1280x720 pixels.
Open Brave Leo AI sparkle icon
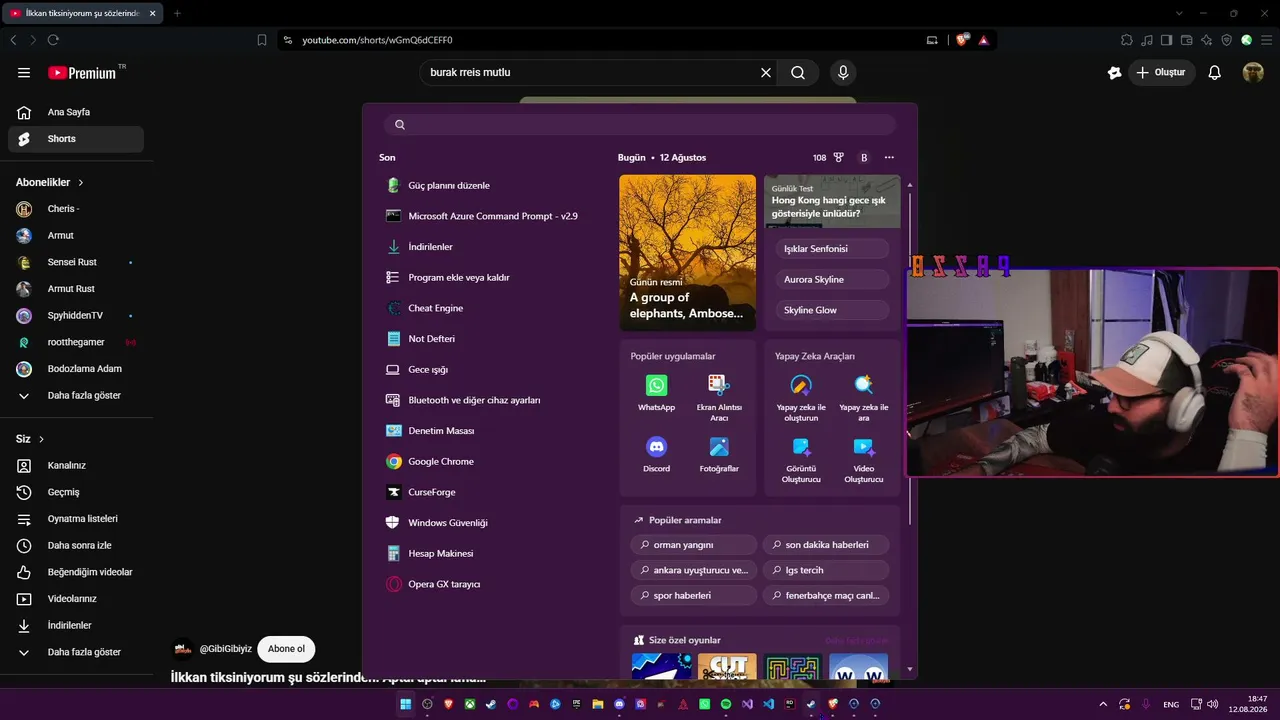click(x=1206, y=40)
